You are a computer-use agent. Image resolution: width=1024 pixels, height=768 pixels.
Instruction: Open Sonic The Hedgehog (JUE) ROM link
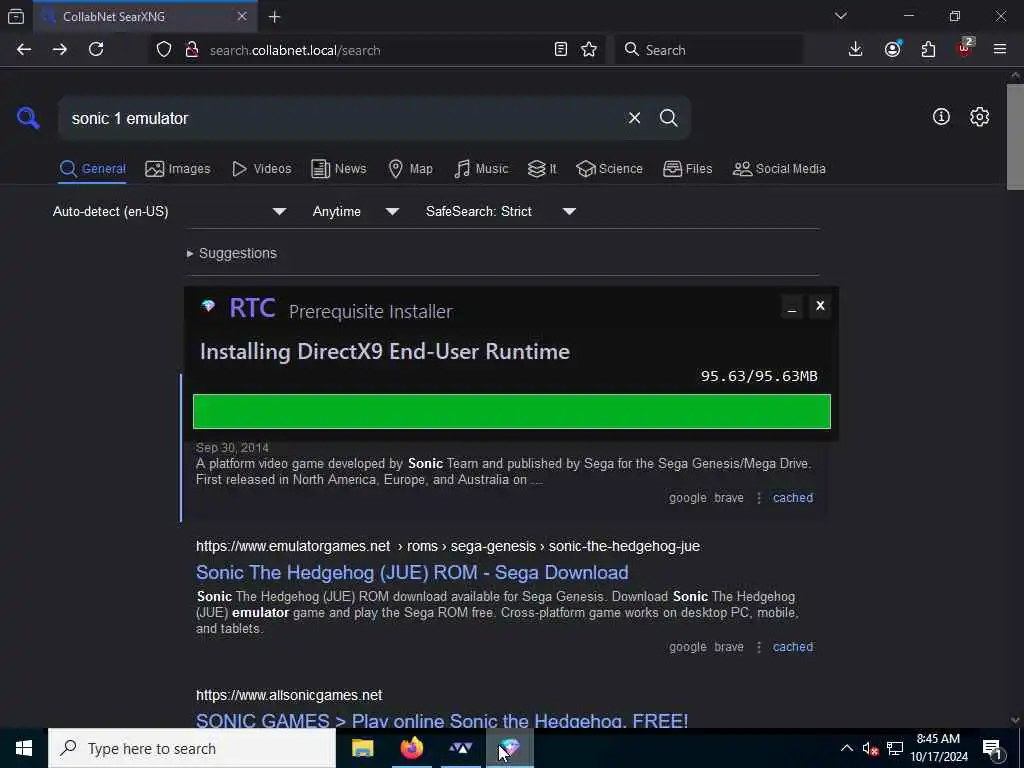click(412, 573)
